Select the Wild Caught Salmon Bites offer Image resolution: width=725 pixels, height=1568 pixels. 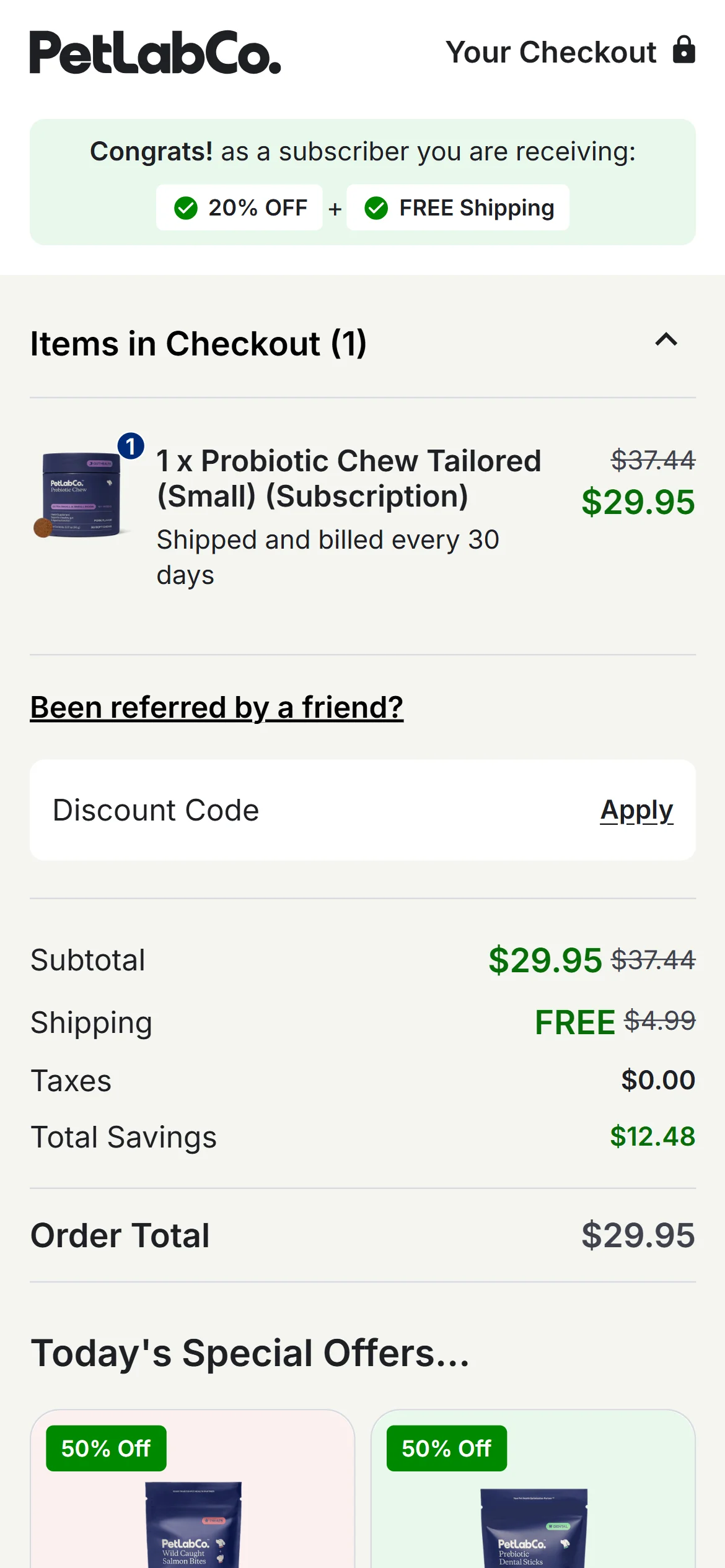(193, 1523)
